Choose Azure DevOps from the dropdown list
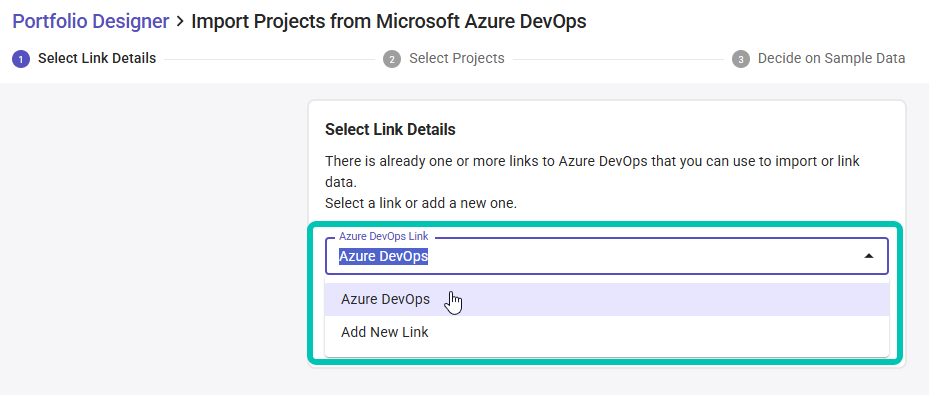The height and width of the screenshot is (395, 929). click(x=607, y=300)
